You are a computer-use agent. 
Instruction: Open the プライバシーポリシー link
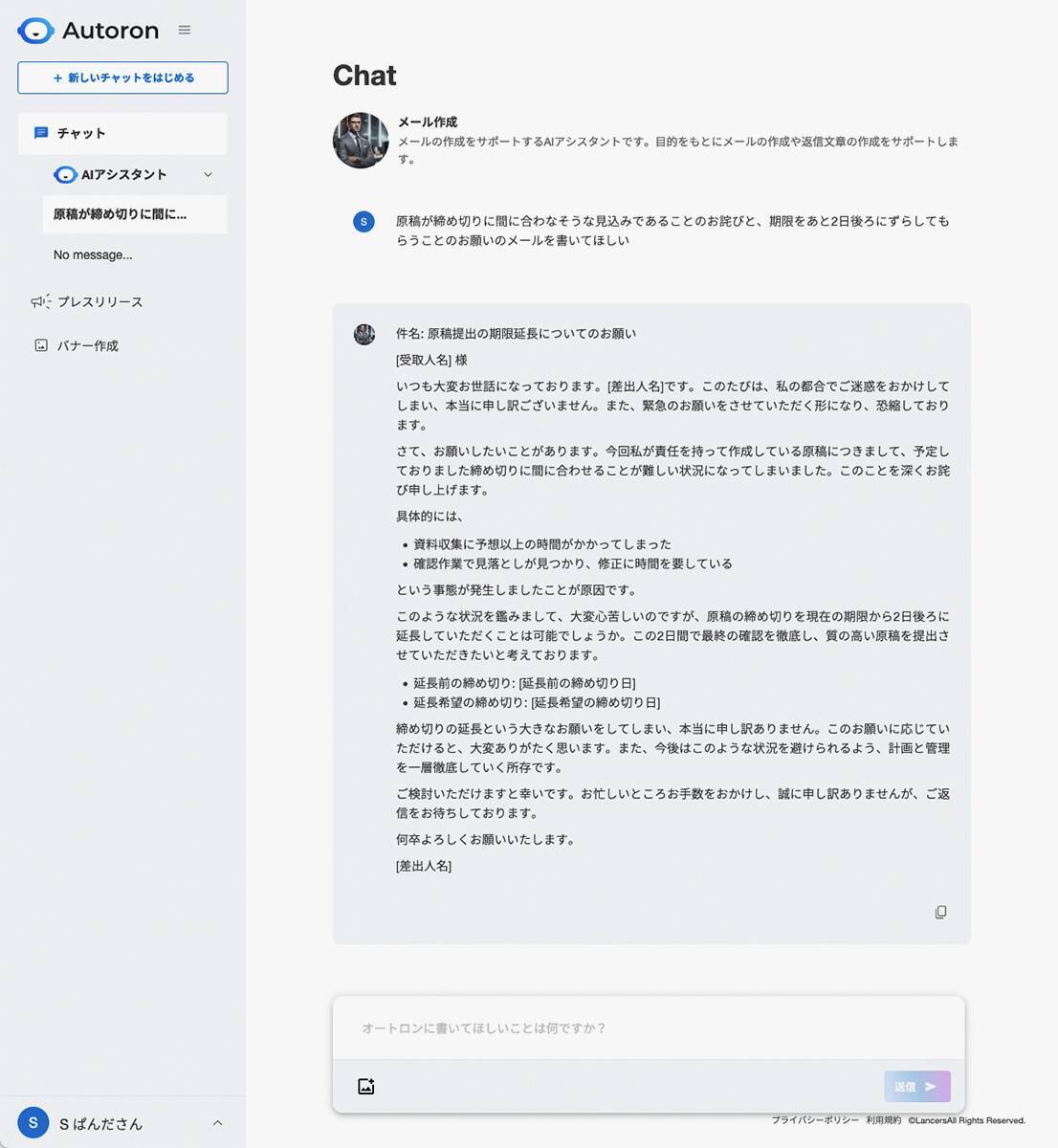pos(815,1120)
